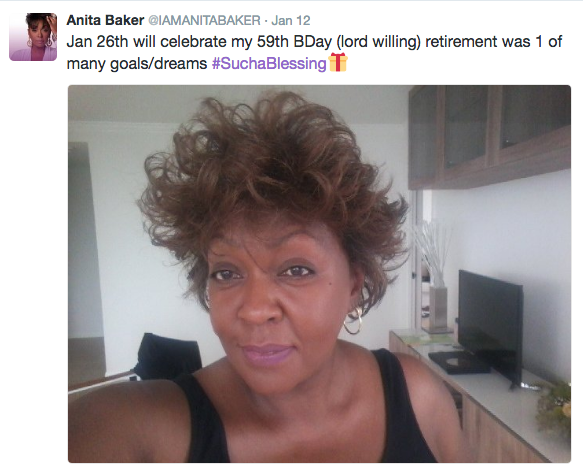Open the Jan 12 timestamp permalink
Screen dimensions: 583x464
291,20
